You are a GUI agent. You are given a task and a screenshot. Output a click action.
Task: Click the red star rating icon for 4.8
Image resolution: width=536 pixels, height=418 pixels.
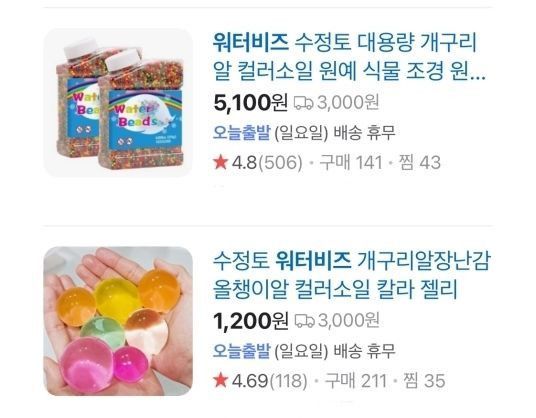click(x=220, y=162)
